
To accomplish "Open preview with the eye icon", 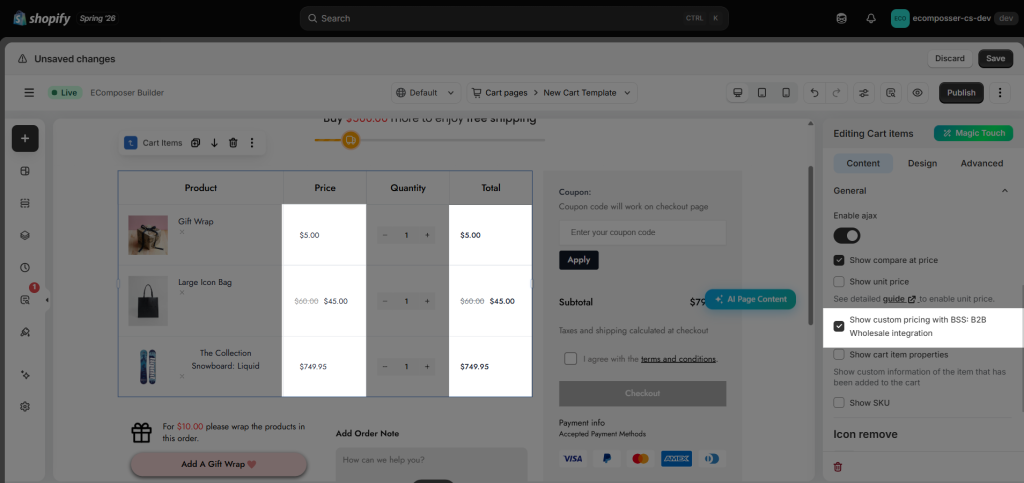I will [918, 93].
